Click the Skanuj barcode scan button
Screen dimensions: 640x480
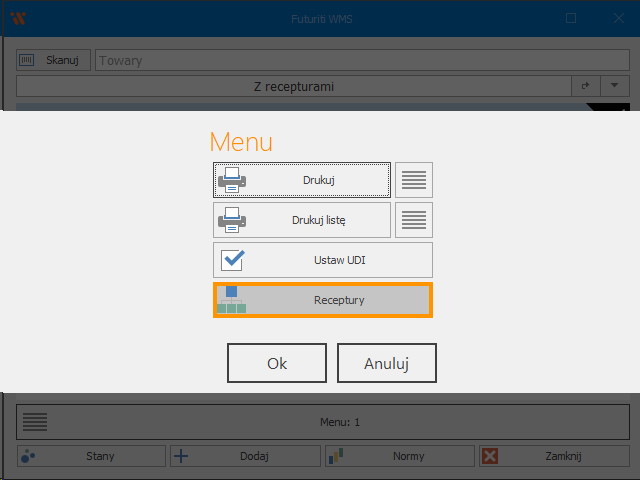pyautogui.click(x=54, y=60)
